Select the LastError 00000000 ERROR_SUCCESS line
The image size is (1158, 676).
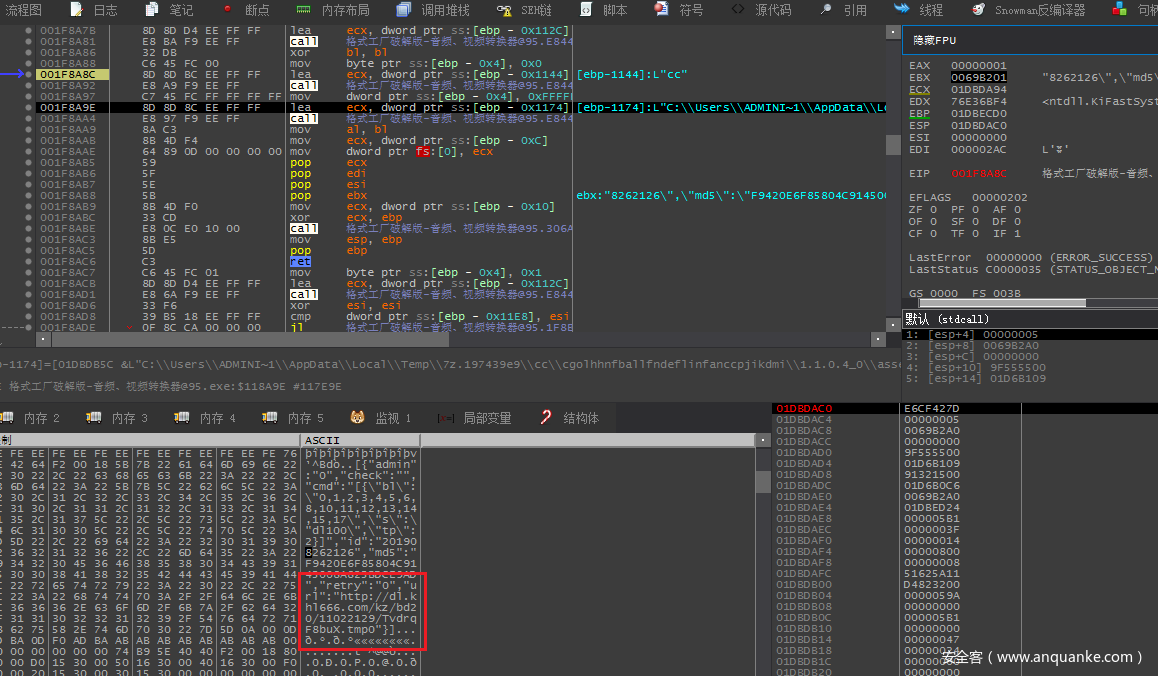[1030, 257]
